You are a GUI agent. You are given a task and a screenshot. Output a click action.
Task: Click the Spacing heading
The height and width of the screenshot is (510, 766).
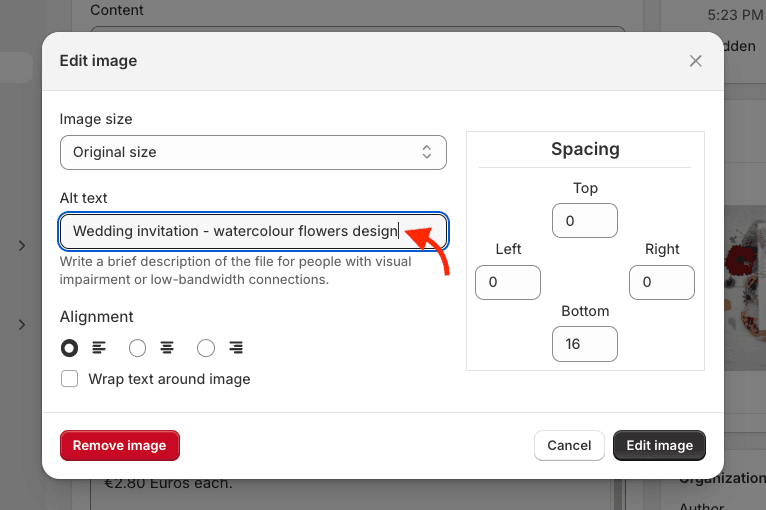coord(585,149)
